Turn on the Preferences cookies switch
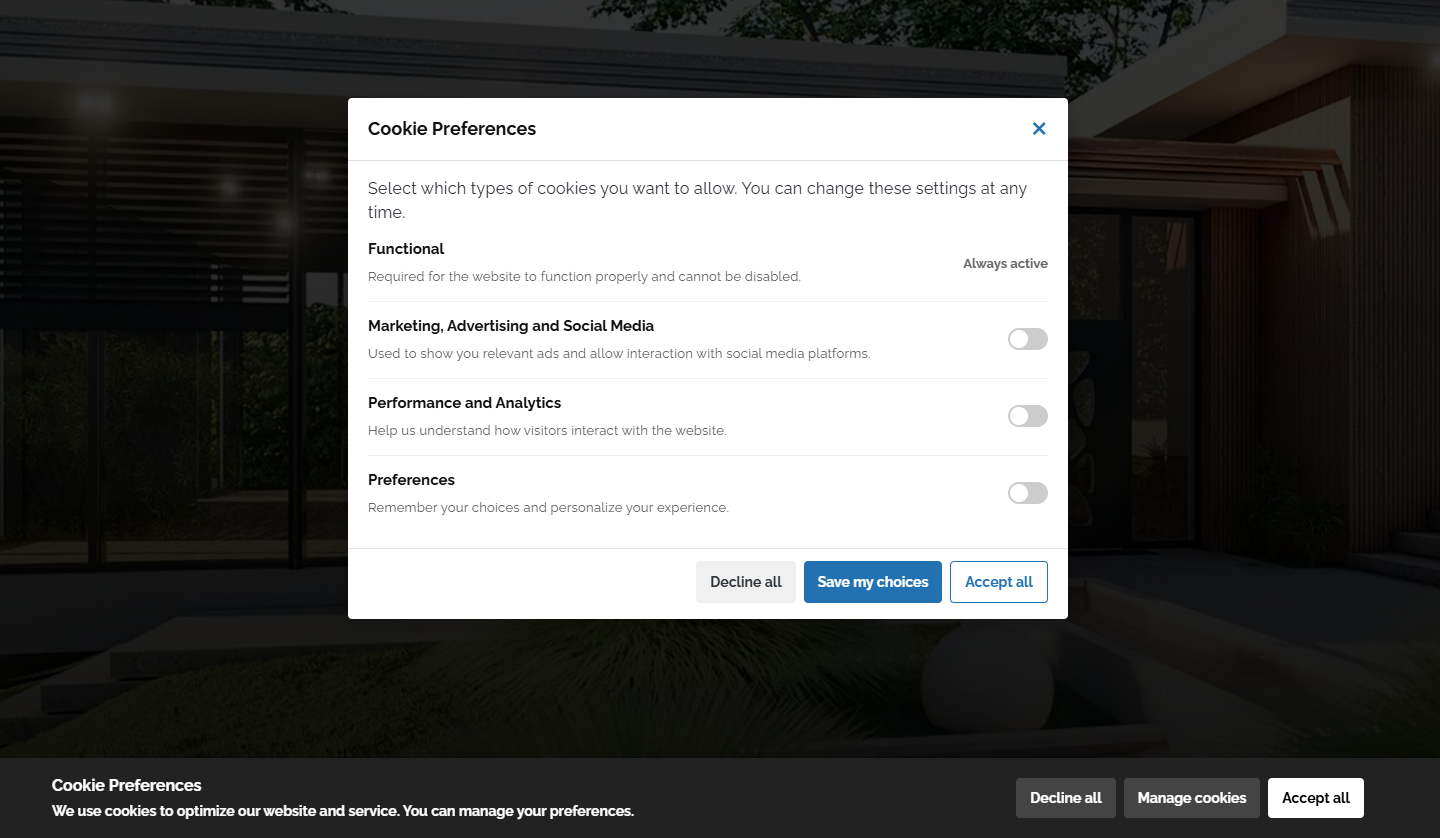 (1028, 493)
